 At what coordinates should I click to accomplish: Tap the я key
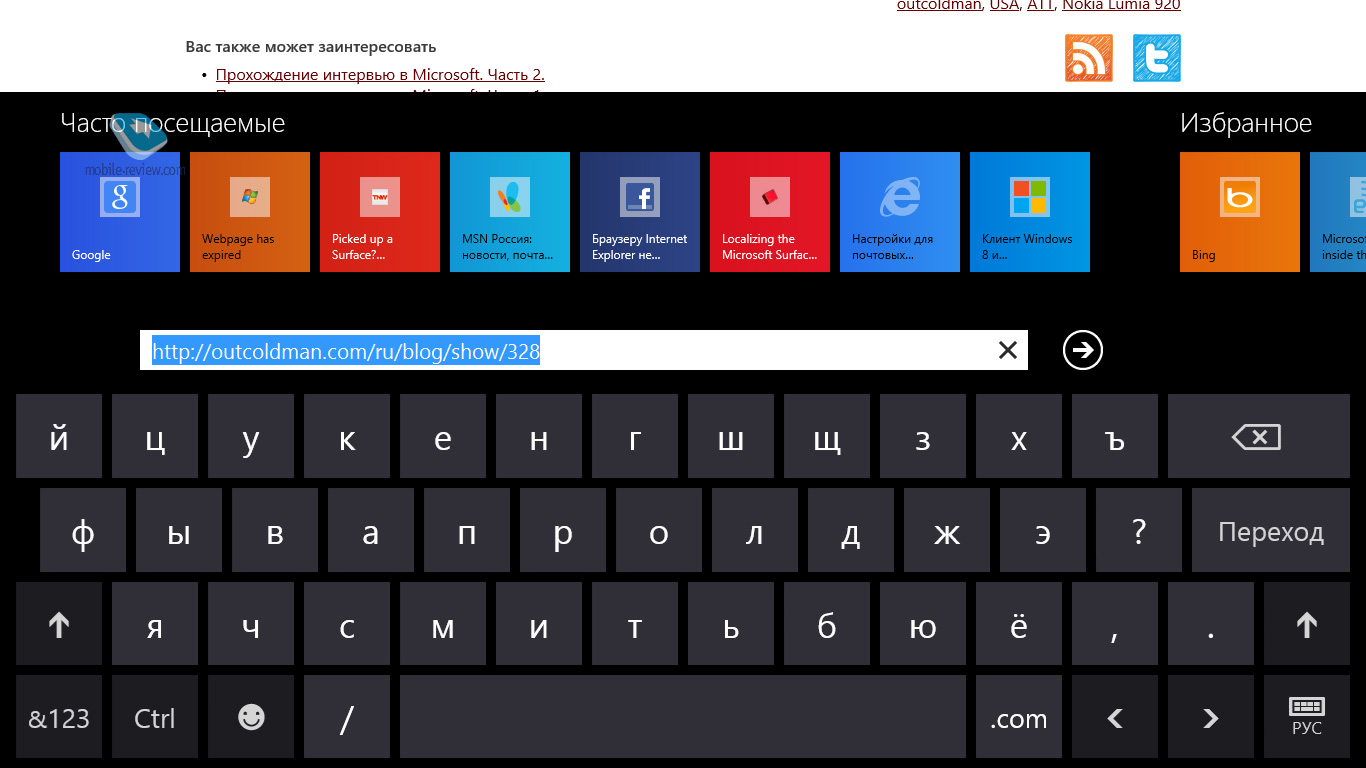(155, 624)
